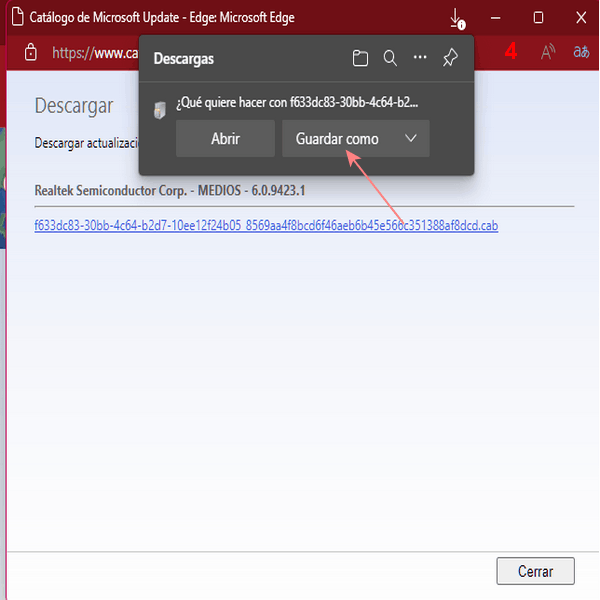
Task: Click the Cerrar button
Action: pos(535,571)
